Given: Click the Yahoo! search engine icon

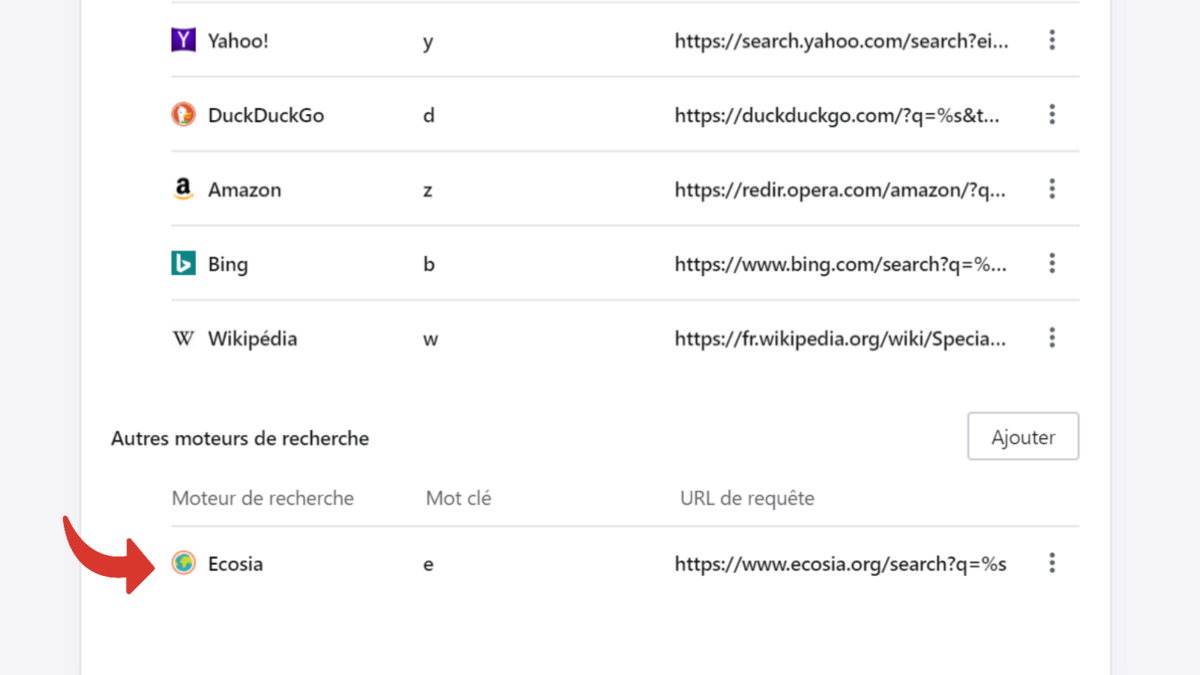Looking at the screenshot, I should click(x=183, y=40).
